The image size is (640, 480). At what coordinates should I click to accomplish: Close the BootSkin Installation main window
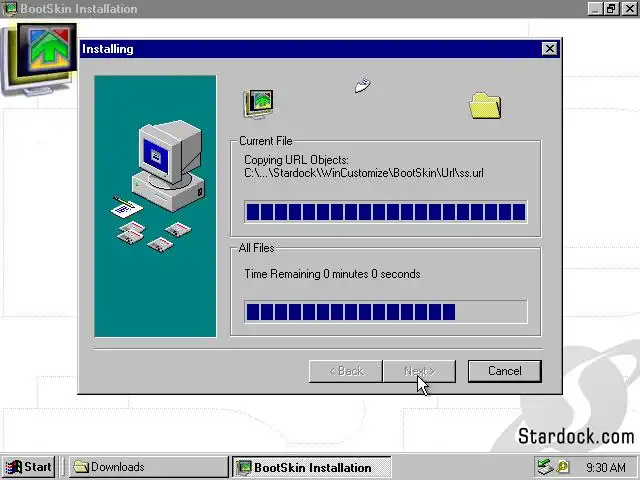point(629,9)
